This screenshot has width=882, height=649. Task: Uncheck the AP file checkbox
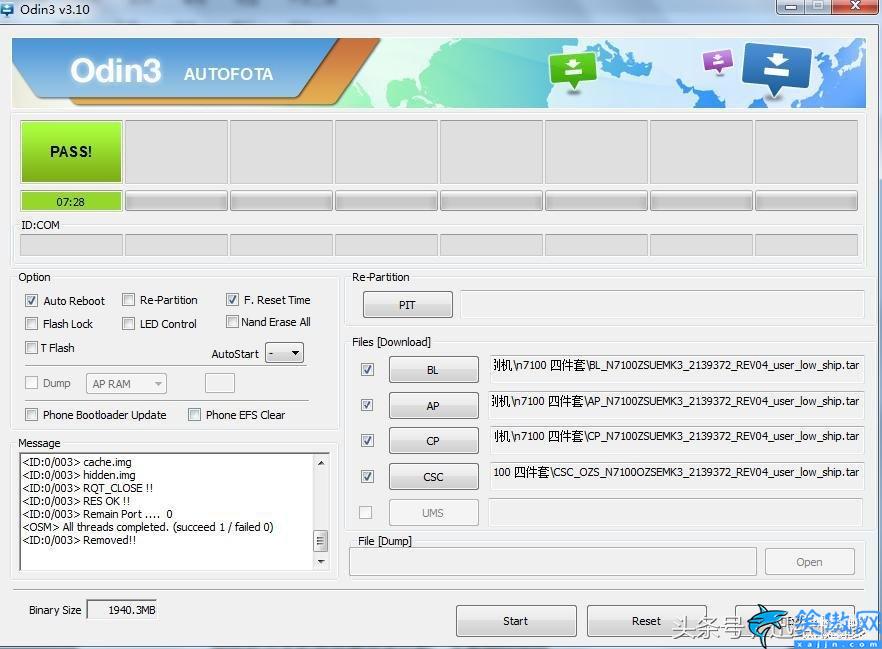click(x=367, y=405)
